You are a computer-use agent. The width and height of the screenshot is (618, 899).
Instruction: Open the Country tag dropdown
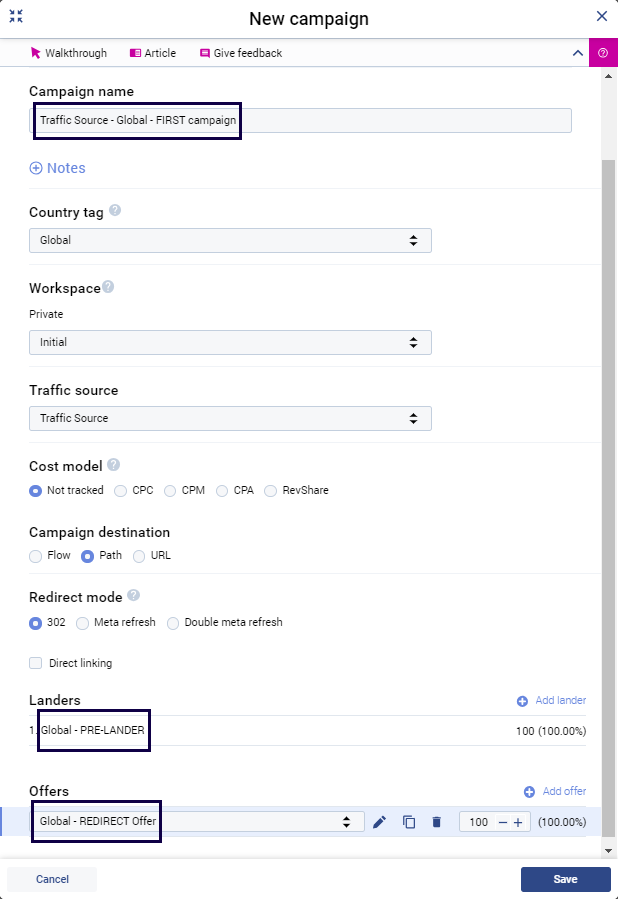pyautogui.click(x=230, y=240)
